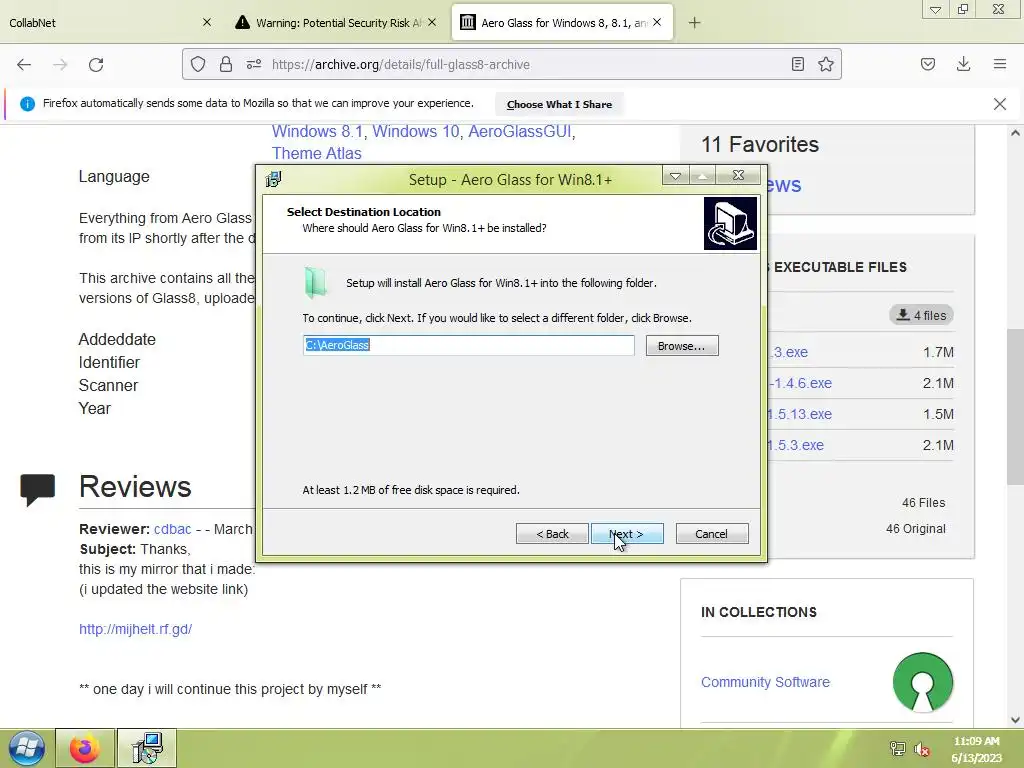Go back with the Firefox back arrow

(x=24, y=65)
